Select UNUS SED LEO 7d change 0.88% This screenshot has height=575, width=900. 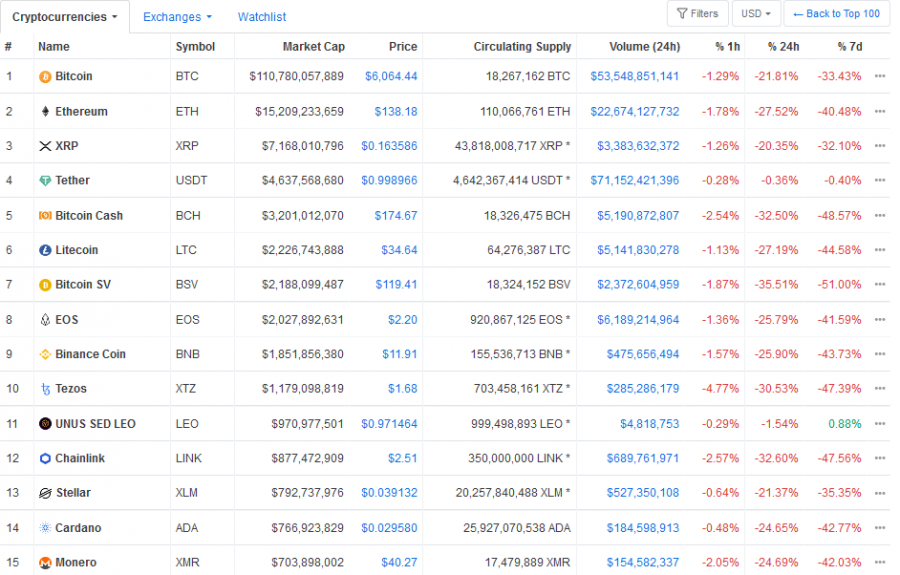[x=844, y=424]
